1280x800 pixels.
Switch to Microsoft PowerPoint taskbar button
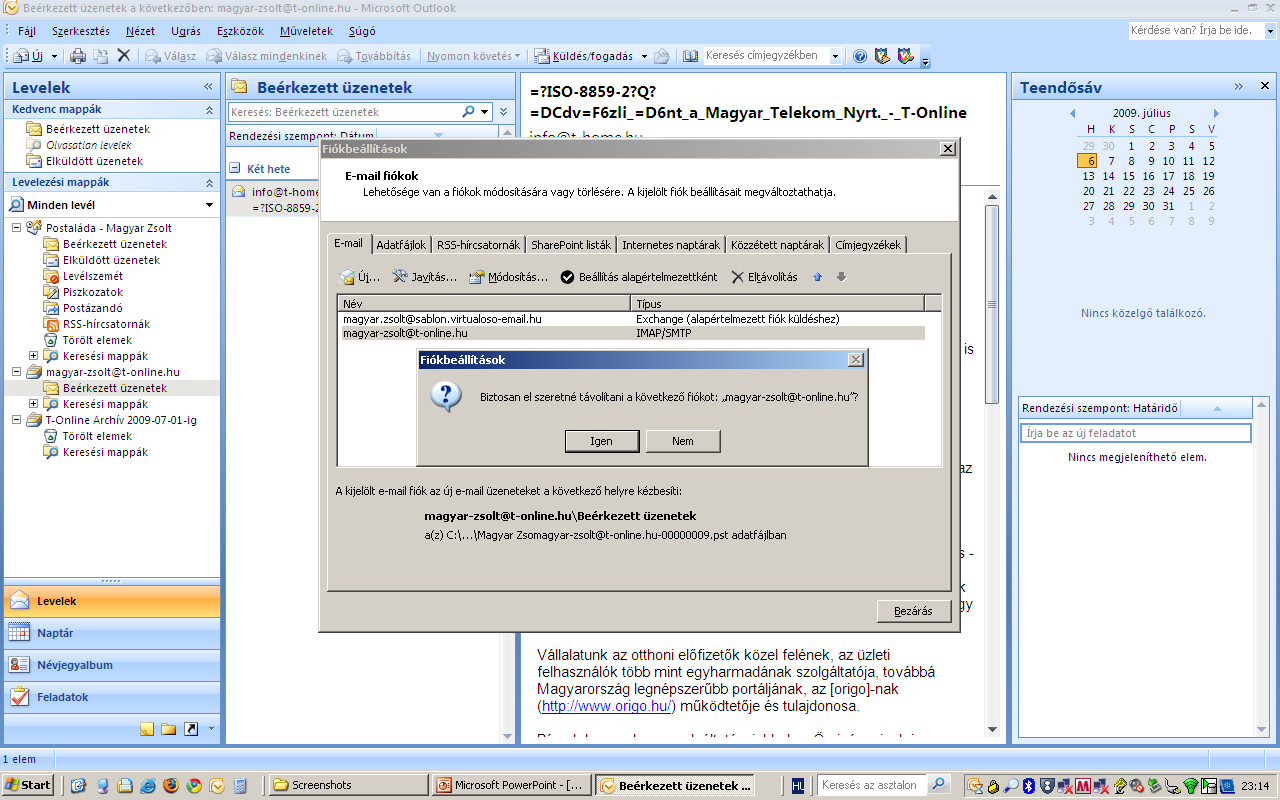513,785
